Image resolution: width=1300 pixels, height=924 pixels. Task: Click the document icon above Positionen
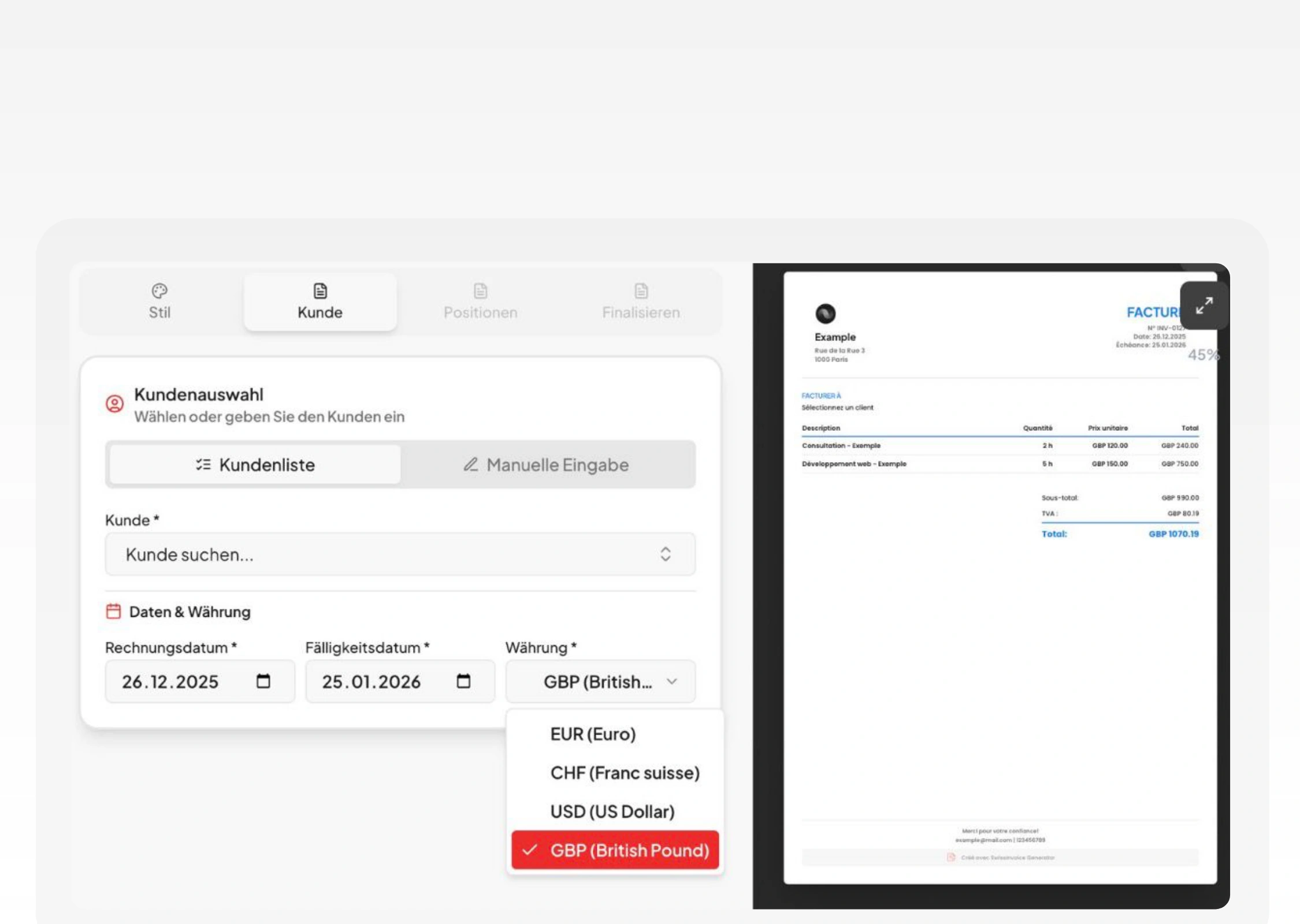click(x=480, y=290)
